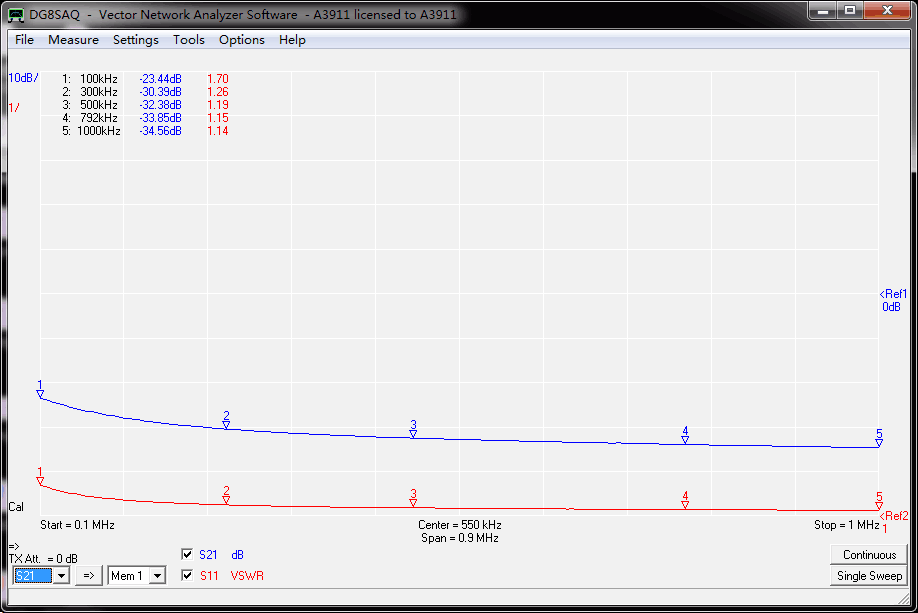Viewport: 918px width, 613px height.
Task: Click the => copy-to-memory button
Action: pyautogui.click(x=88, y=576)
